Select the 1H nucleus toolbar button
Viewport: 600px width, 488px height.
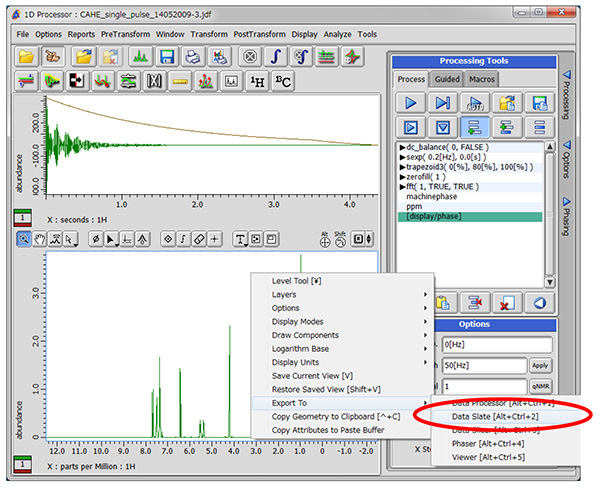tap(257, 81)
